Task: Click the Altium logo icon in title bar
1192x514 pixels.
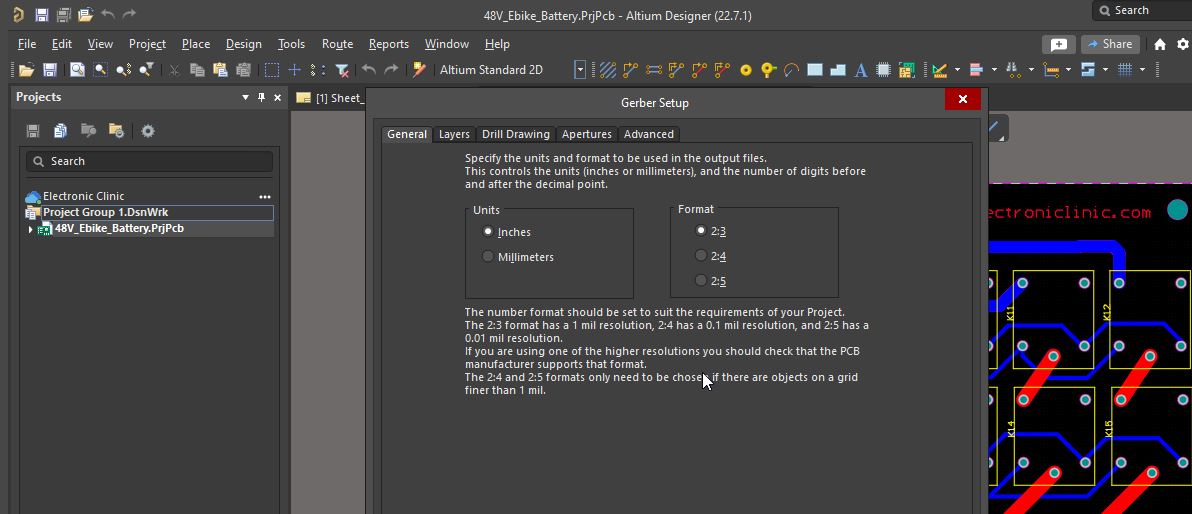Action: [x=17, y=14]
